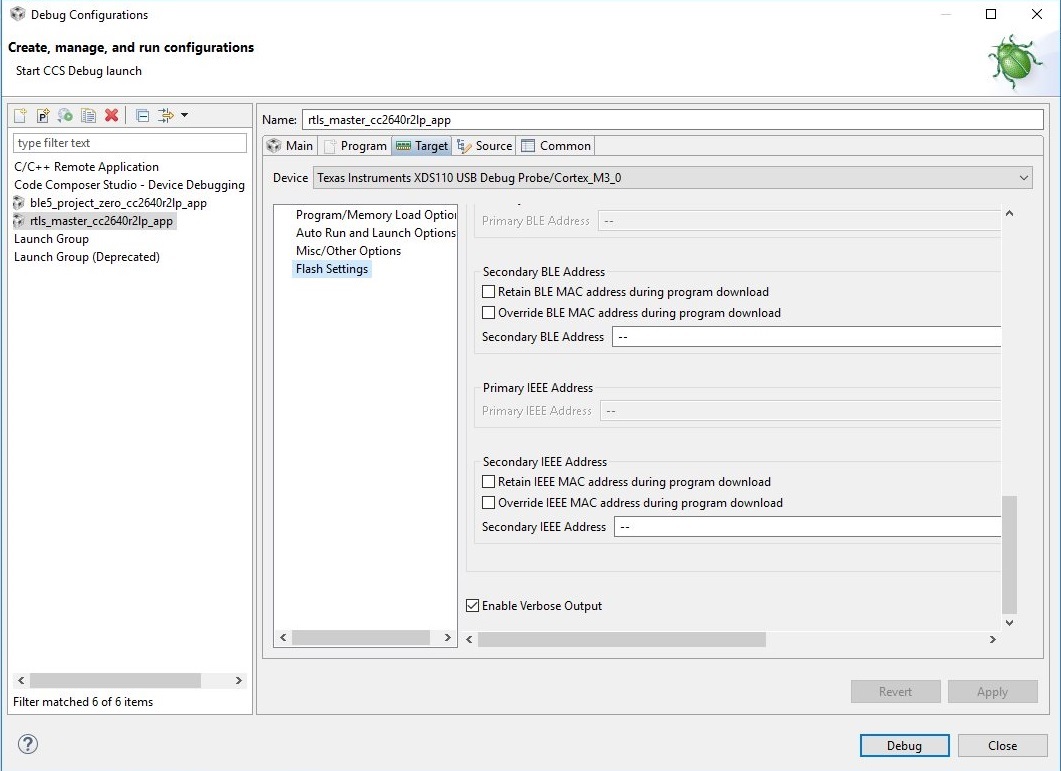Click settings panel scroll left arrow
This screenshot has height=771, width=1061.
470,639
